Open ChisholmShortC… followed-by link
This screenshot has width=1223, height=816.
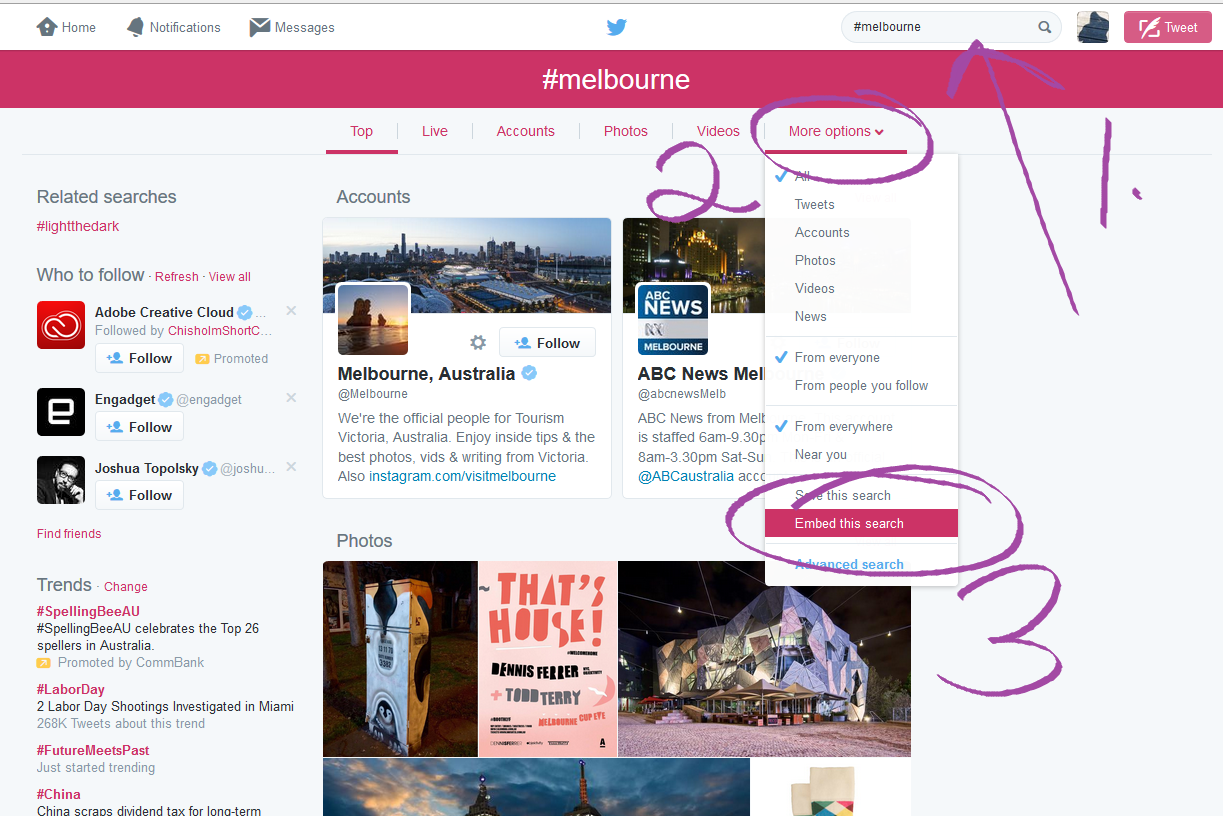(220, 331)
